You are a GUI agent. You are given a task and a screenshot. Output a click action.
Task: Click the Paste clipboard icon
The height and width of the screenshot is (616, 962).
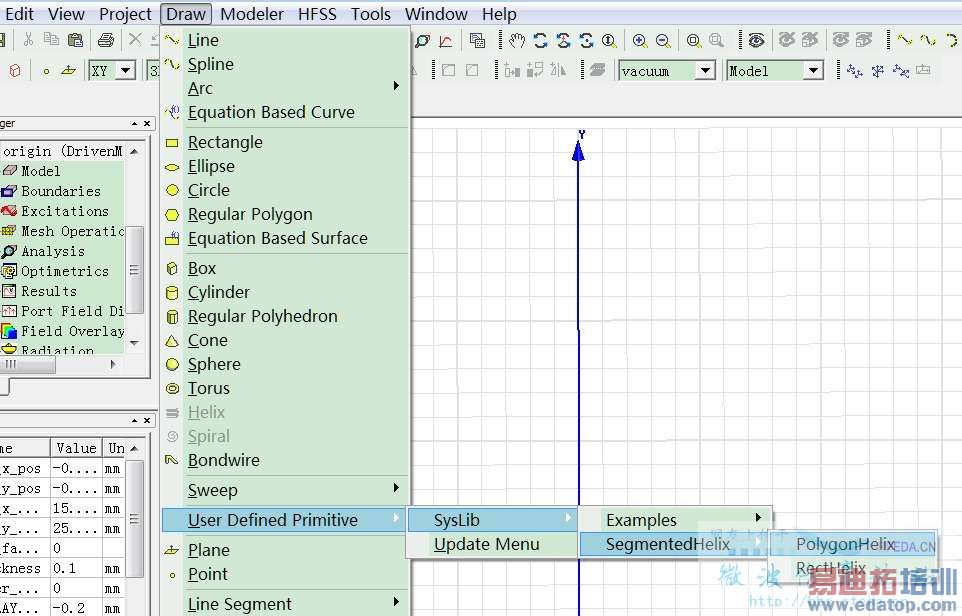[75, 40]
